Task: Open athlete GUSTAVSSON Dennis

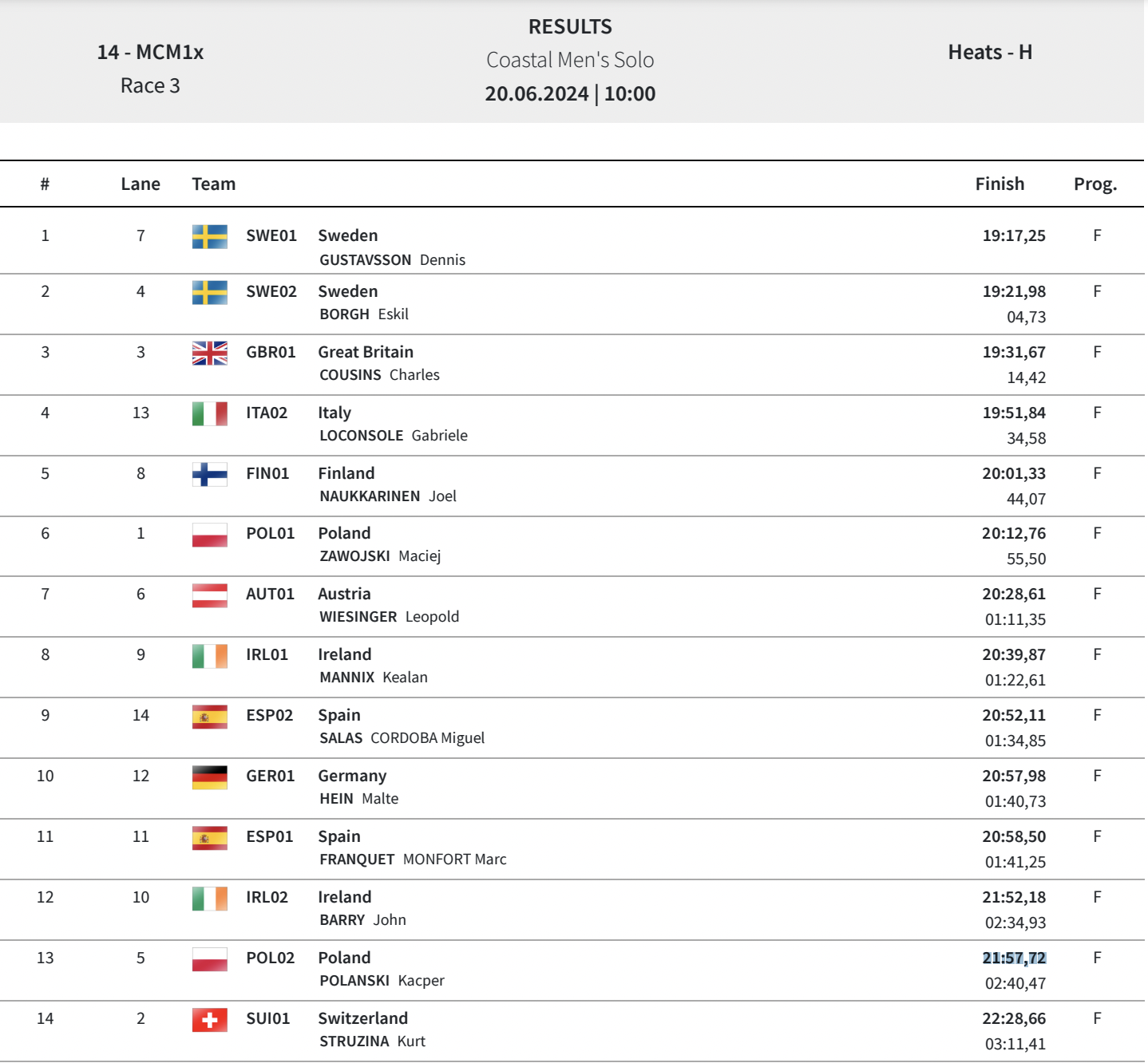Action: (392, 260)
